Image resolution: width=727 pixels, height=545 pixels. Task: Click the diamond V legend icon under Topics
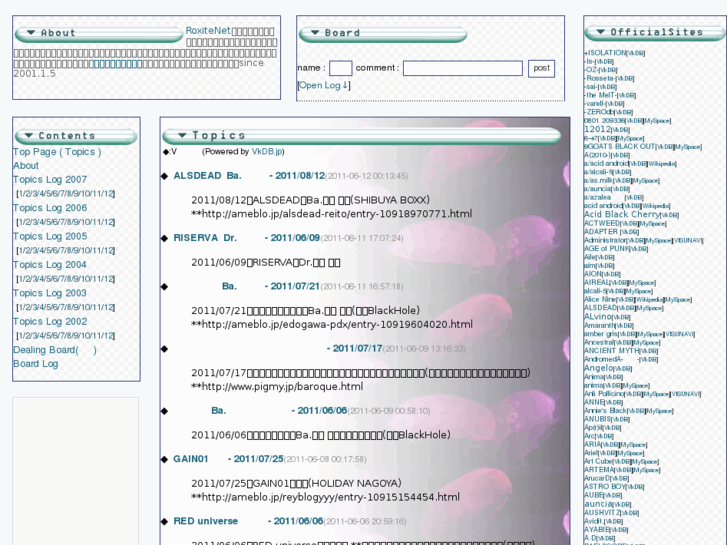166,152
